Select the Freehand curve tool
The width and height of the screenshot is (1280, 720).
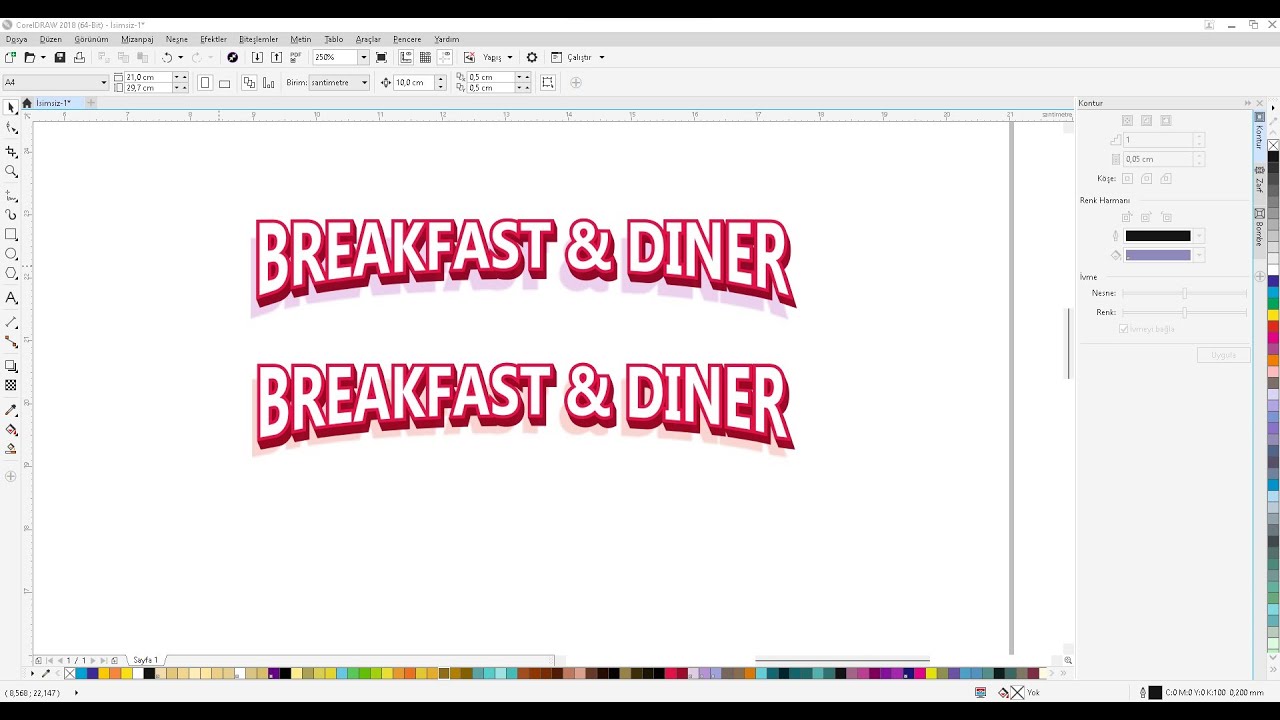11,195
